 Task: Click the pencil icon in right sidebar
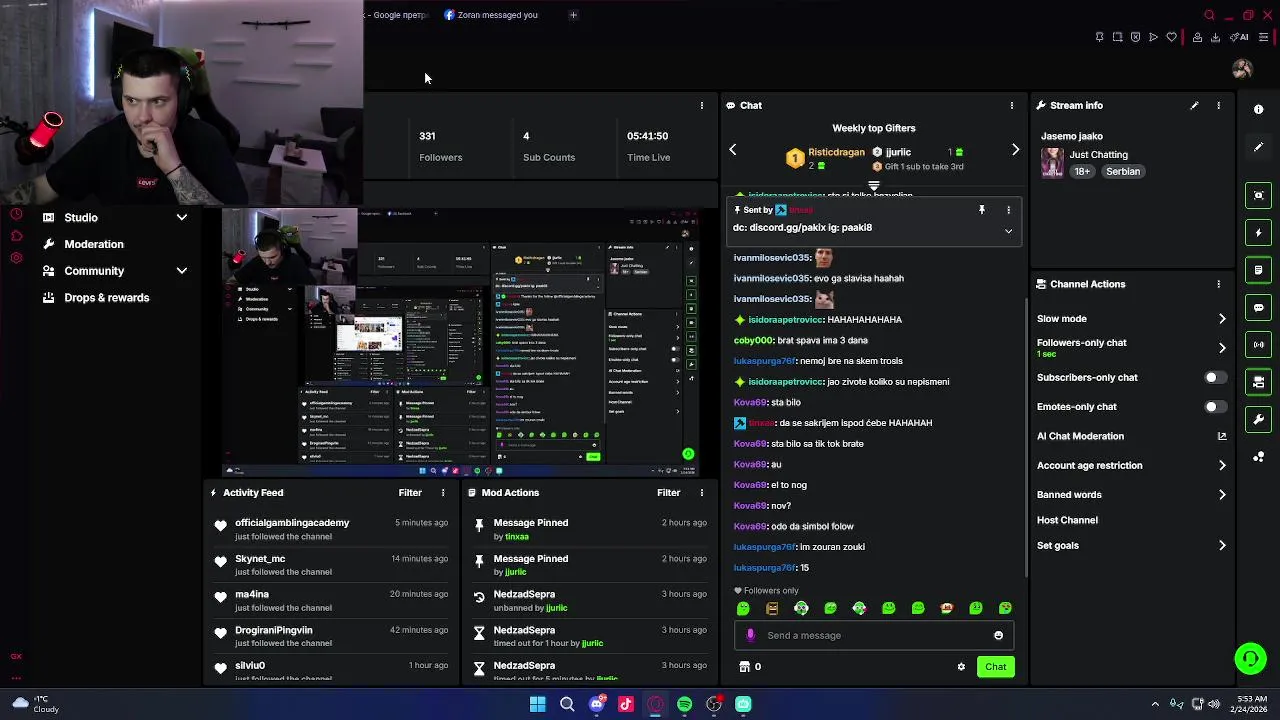tap(1259, 147)
